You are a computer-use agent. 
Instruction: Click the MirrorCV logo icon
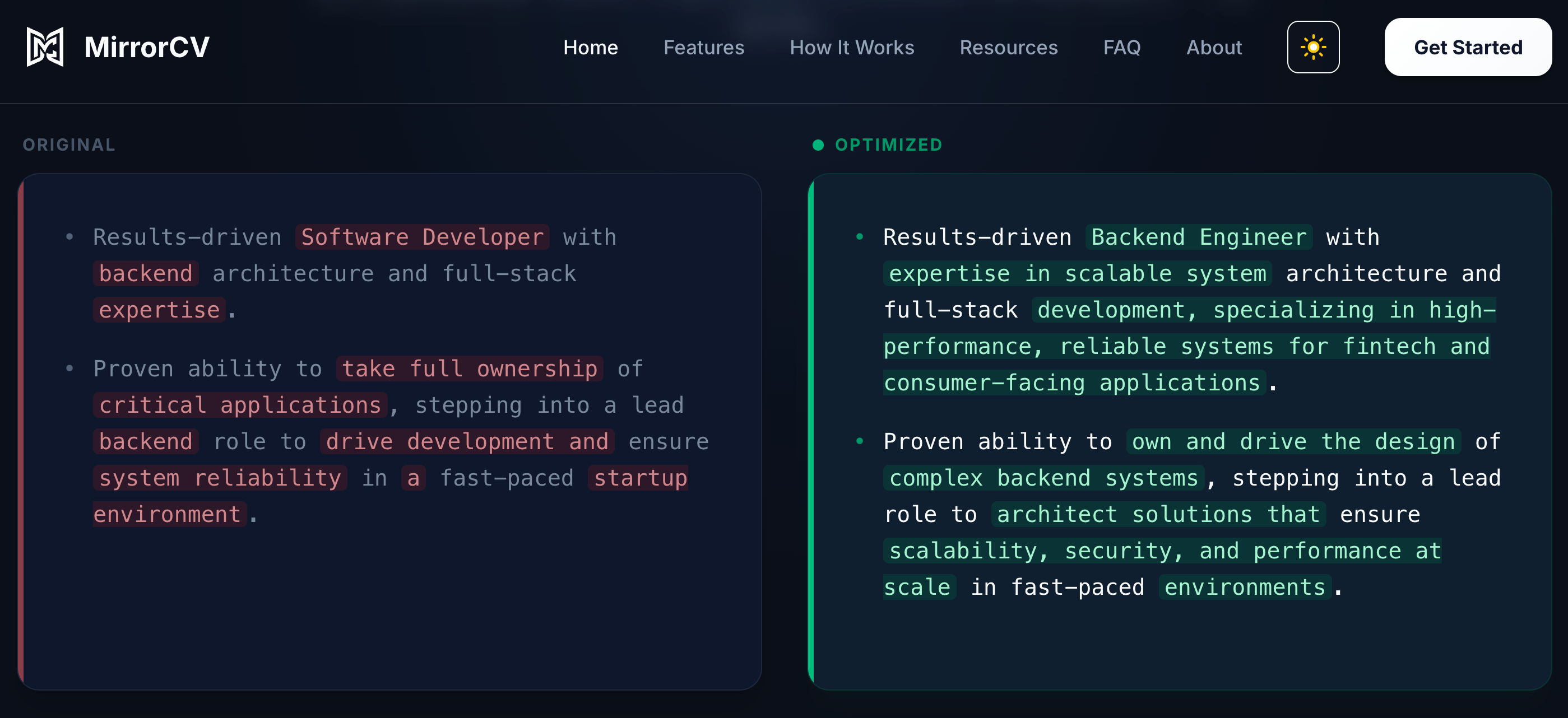[x=45, y=47]
